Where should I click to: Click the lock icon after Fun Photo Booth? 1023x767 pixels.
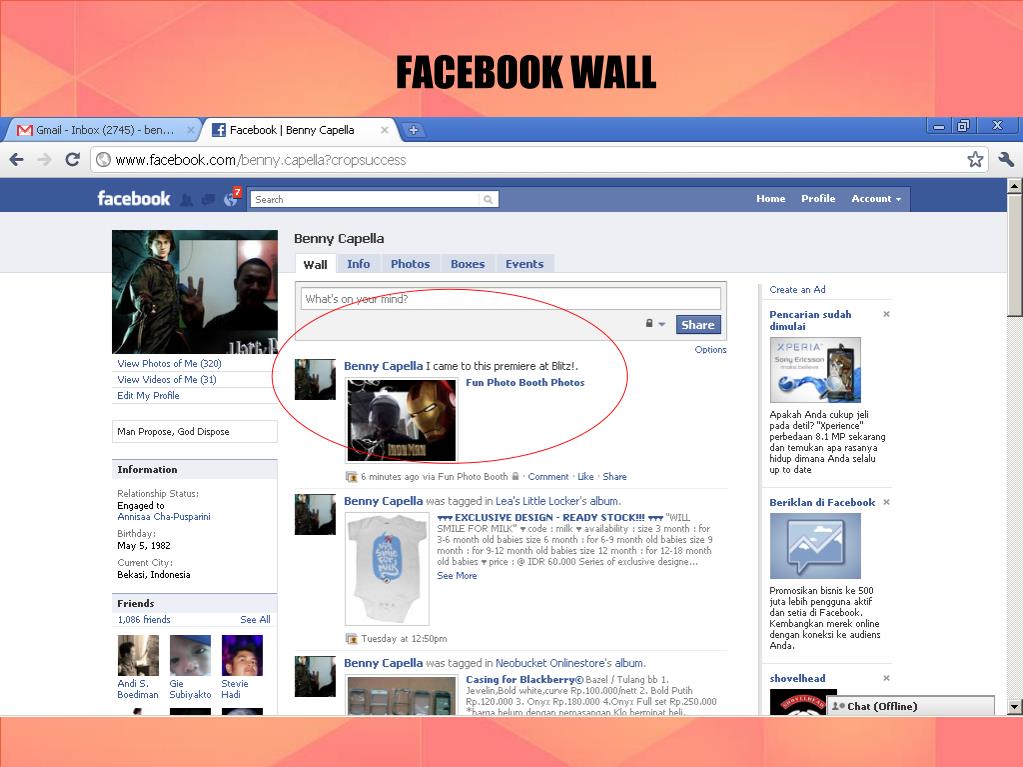click(515, 476)
